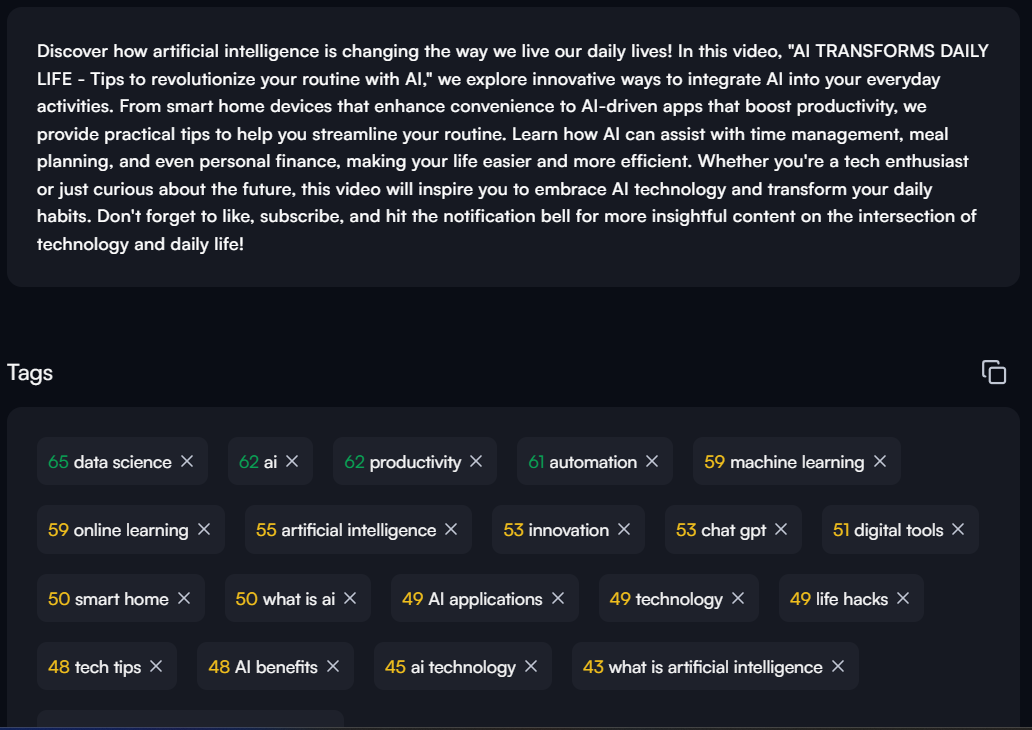Remove the artificial intelligence tag

[451, 529]
